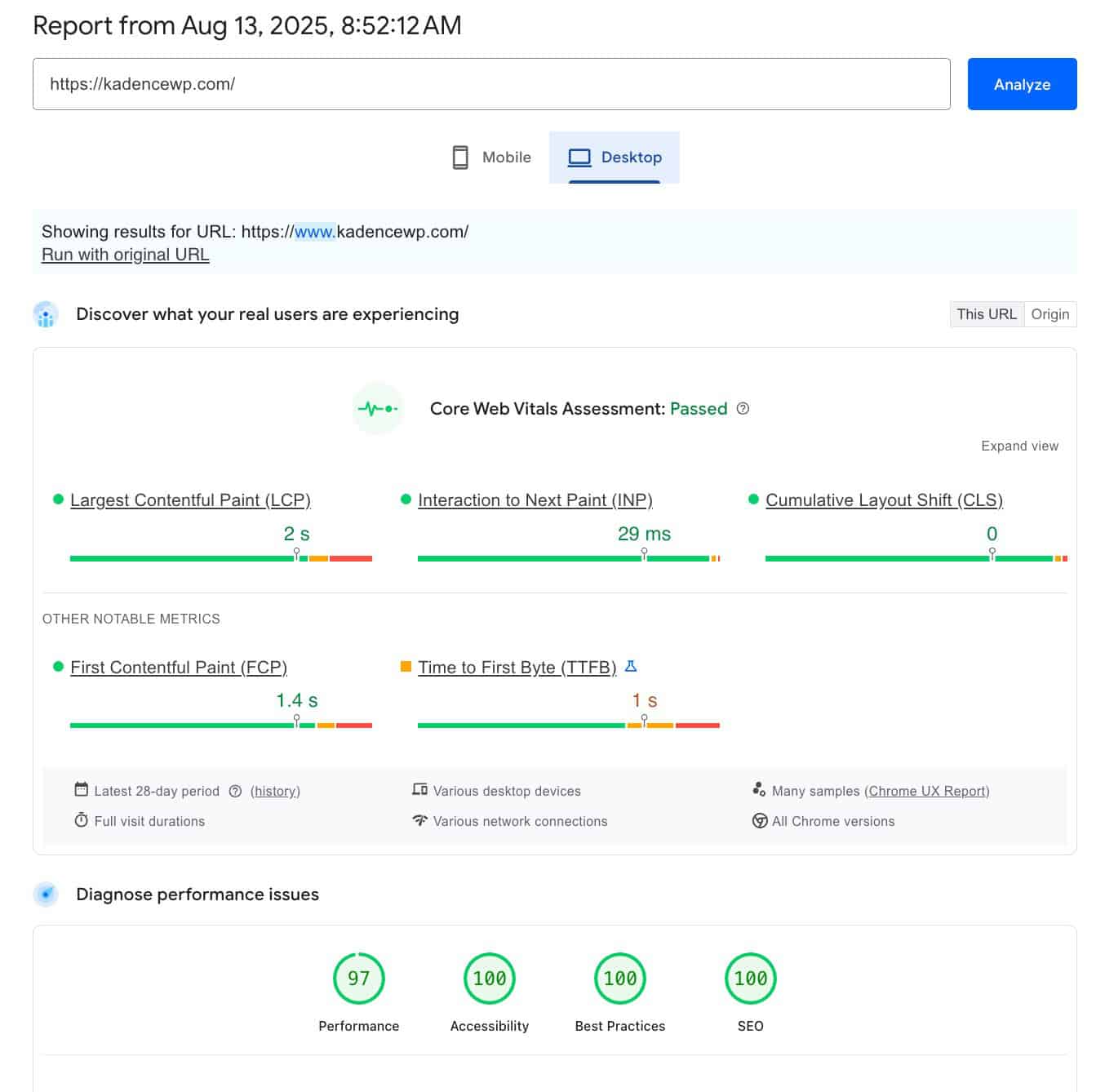Click the LCP value 2 s

tap(296, 534)
